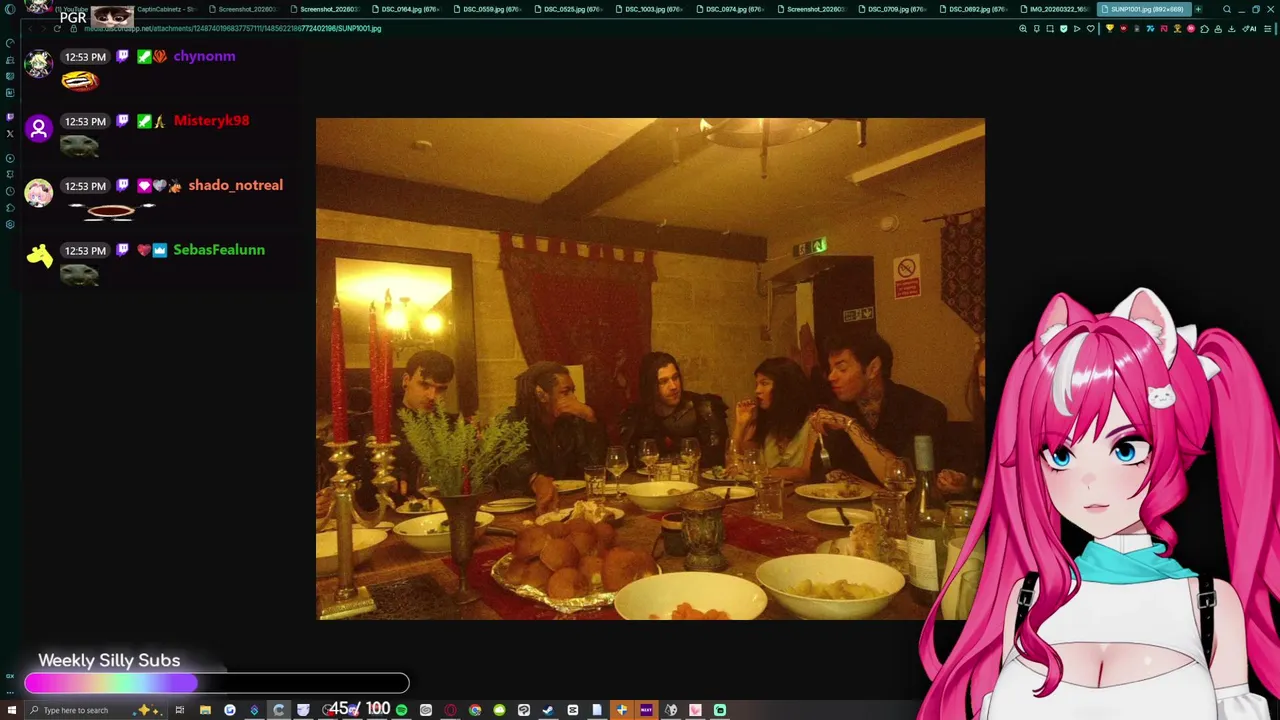The image size is (1280, 720).
Task: Reload the current page
Action: [57, 28]
